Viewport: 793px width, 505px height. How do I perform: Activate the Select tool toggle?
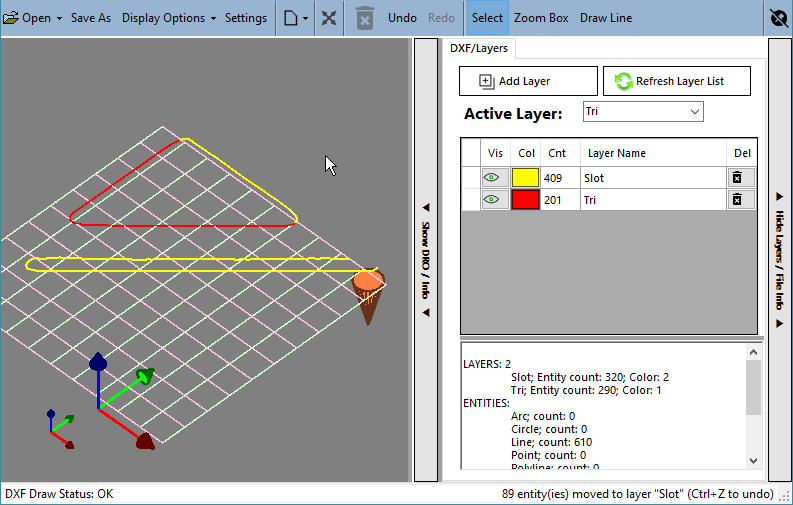(x=487, y=18)
